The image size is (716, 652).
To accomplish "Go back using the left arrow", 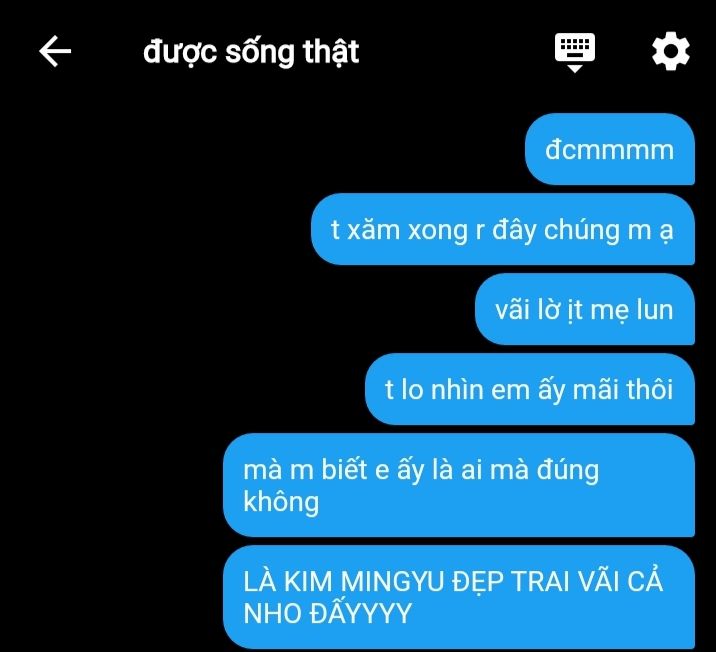I will click(x=55, y=51).
